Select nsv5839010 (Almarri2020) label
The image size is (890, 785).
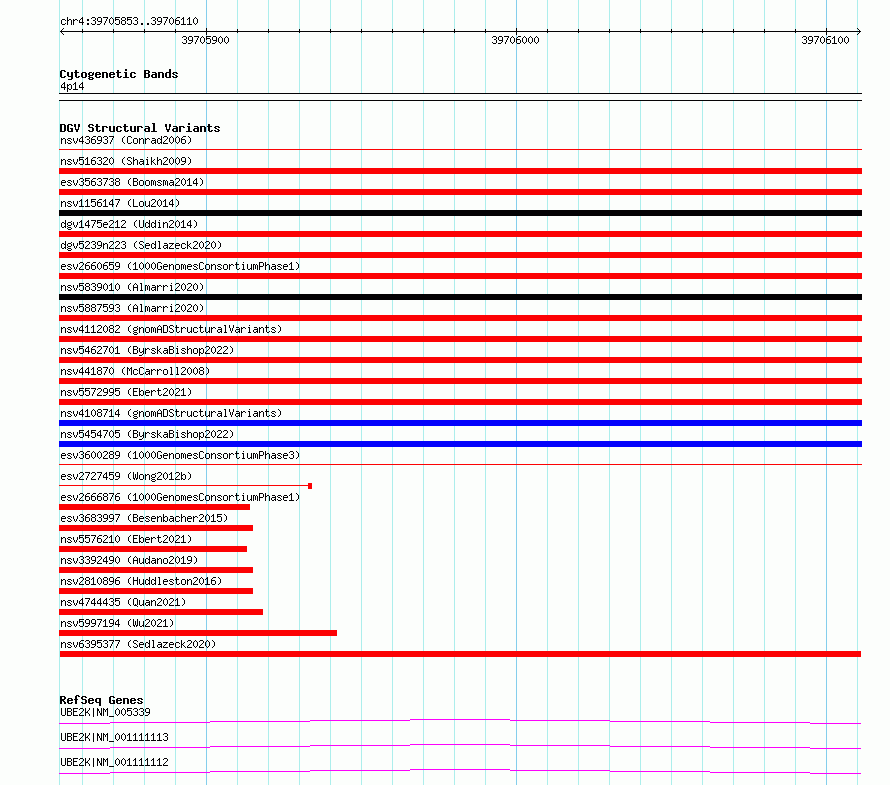pyautogui.click(x=132, y=287)
